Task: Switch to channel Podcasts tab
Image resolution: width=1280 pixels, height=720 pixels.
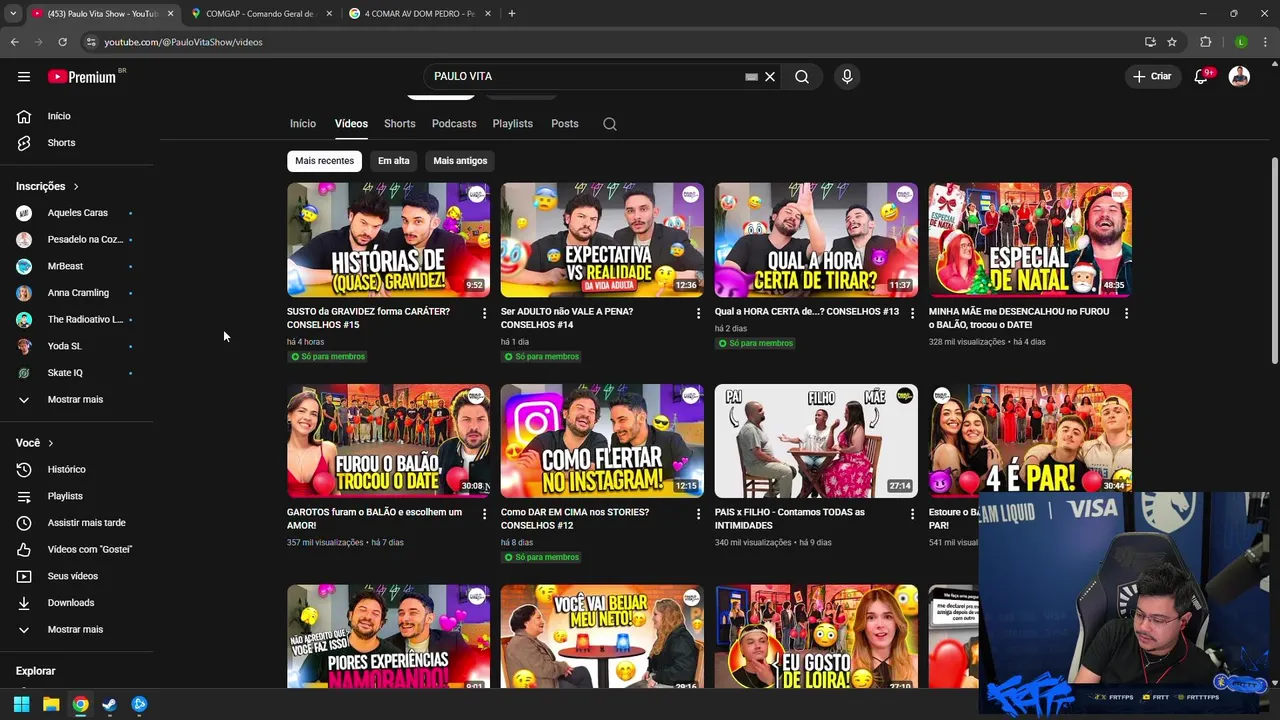Action: coord(454,124)
